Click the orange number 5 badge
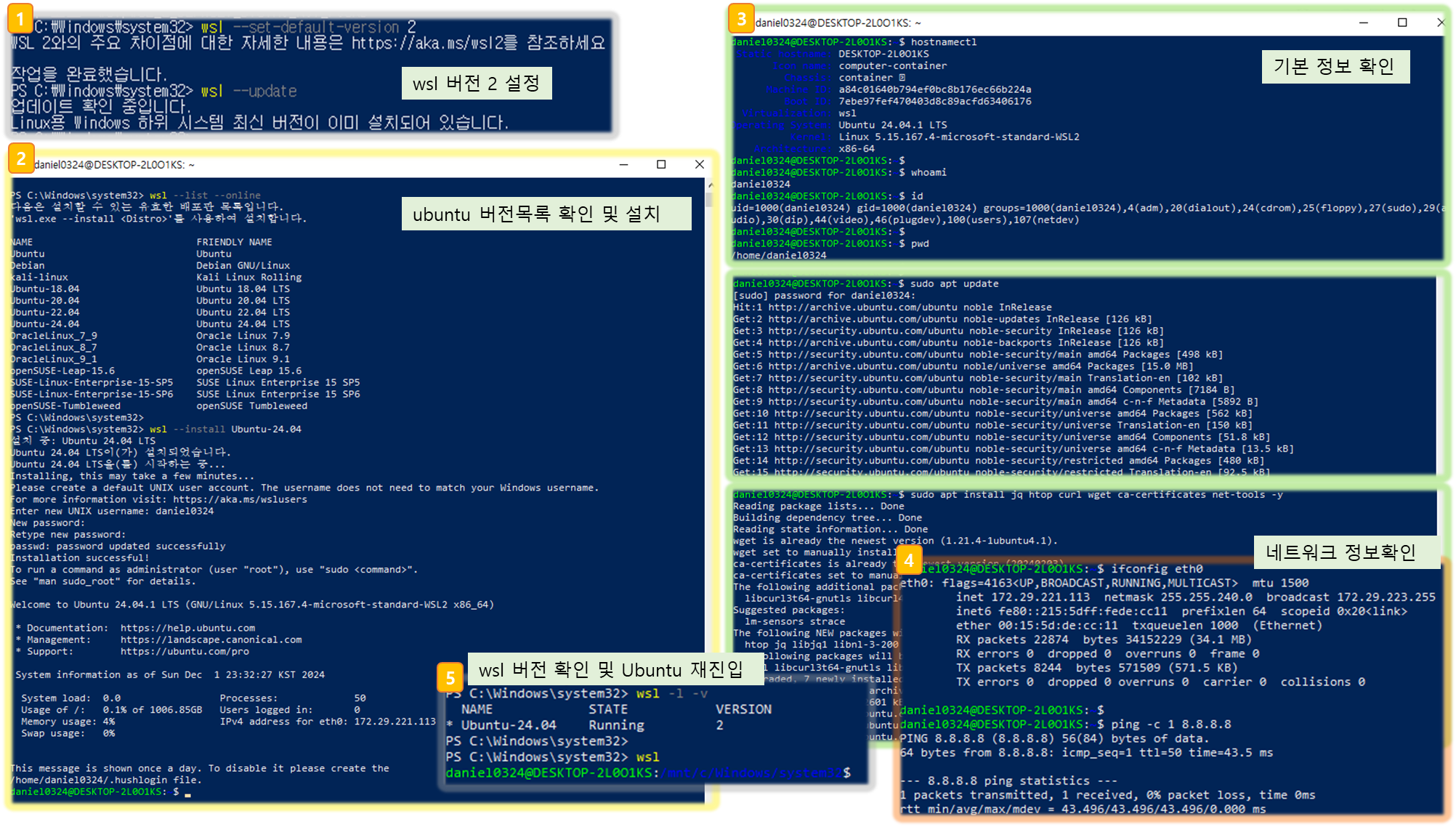This screenshot has width=1456, height=827. tap(450, 678)
